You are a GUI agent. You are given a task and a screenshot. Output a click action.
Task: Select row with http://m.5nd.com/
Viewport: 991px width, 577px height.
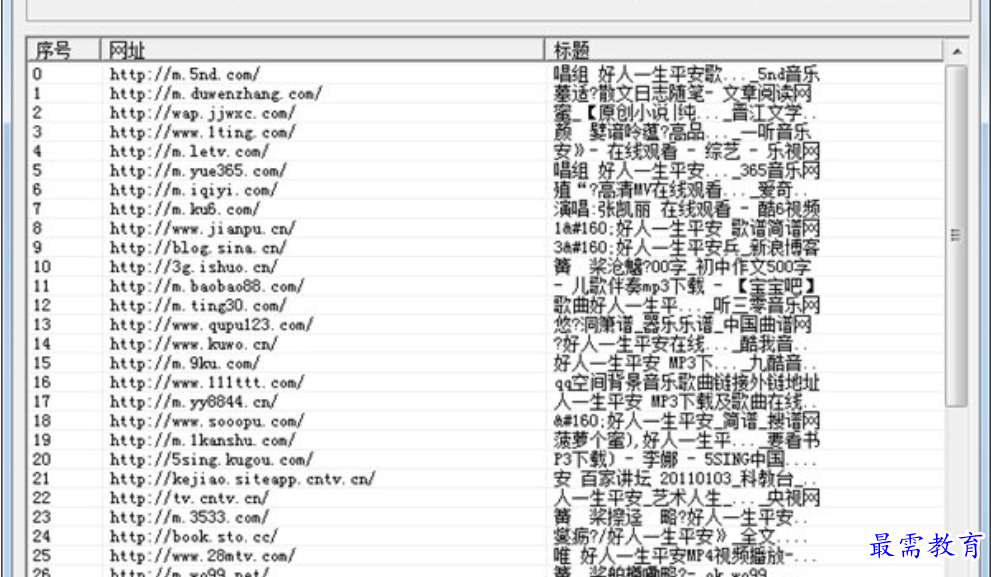(x=485, y=74)
